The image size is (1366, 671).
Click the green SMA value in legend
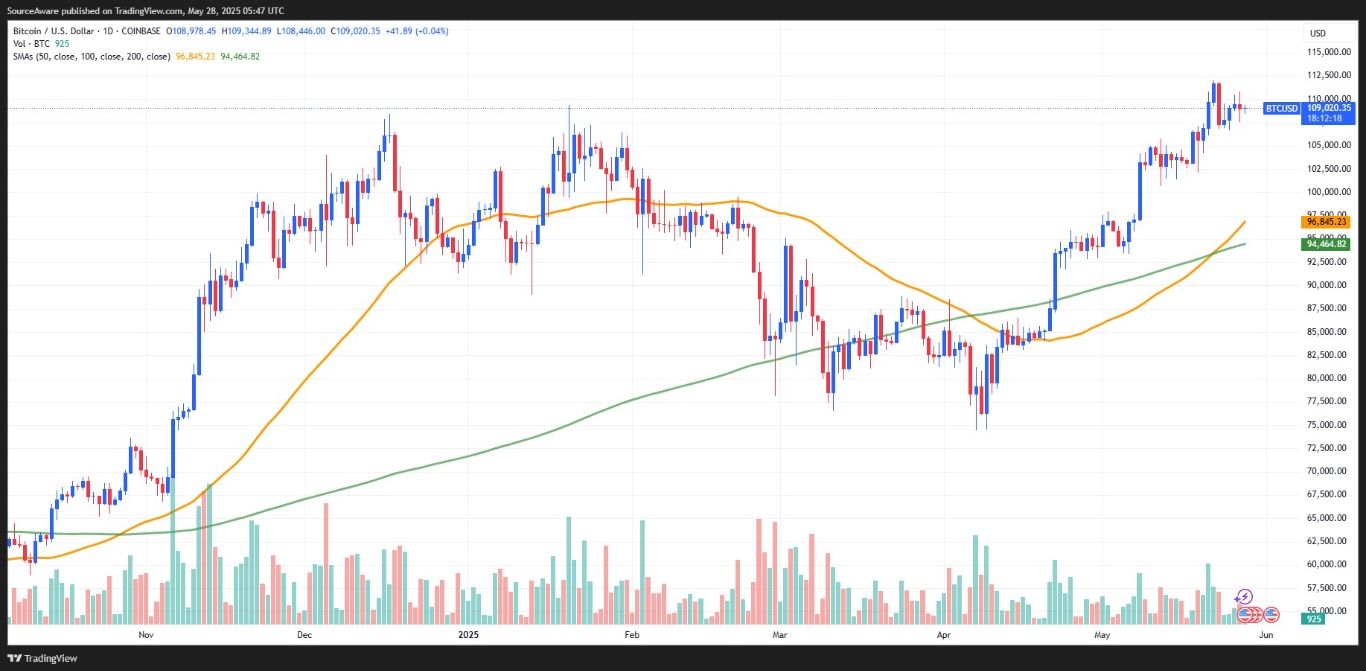coord(240,56)
